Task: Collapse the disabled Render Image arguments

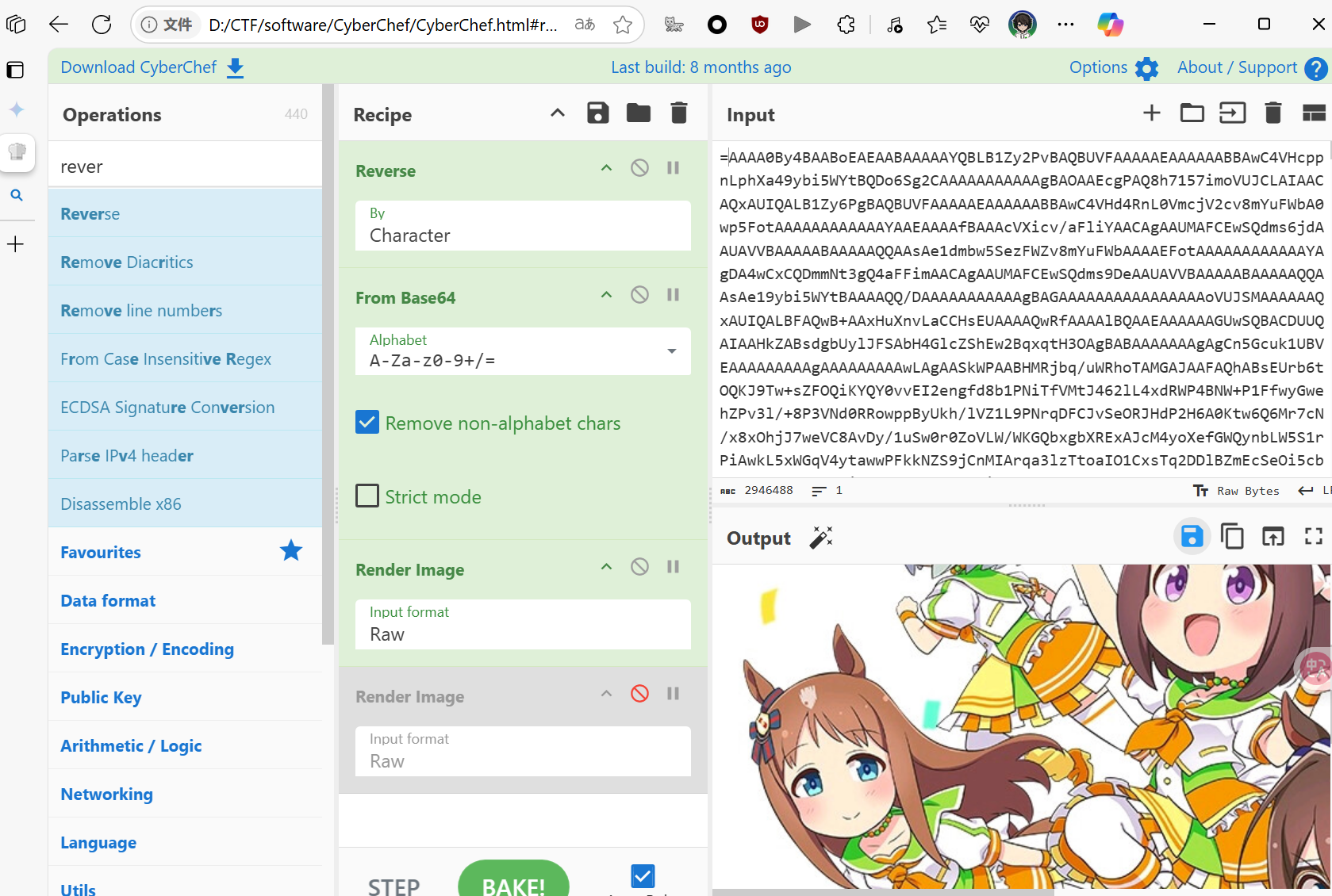Action: (606, 694)
